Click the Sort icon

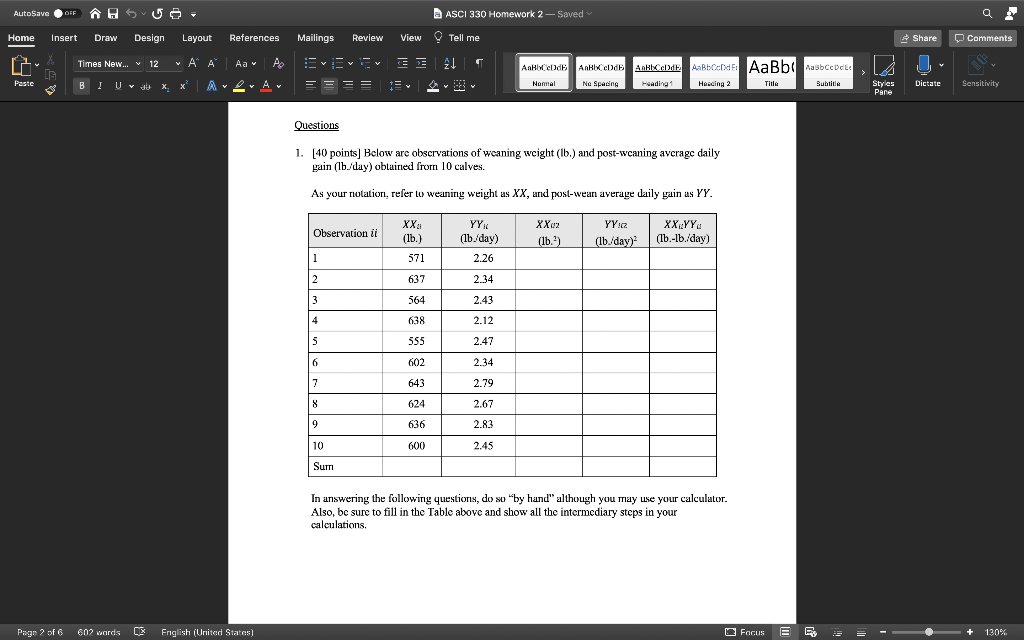click(449, 62)
